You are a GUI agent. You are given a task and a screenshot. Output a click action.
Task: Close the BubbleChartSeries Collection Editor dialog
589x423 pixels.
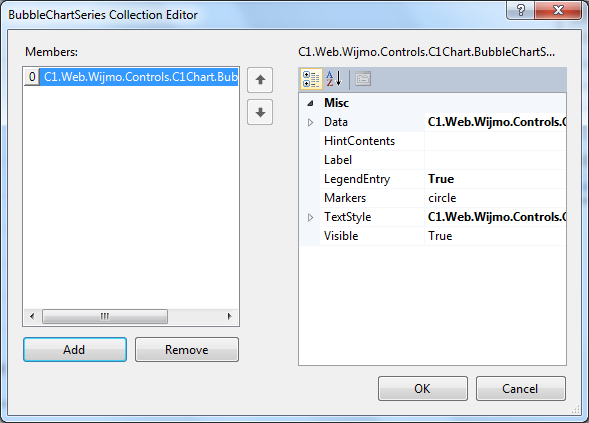coord(558,10)
